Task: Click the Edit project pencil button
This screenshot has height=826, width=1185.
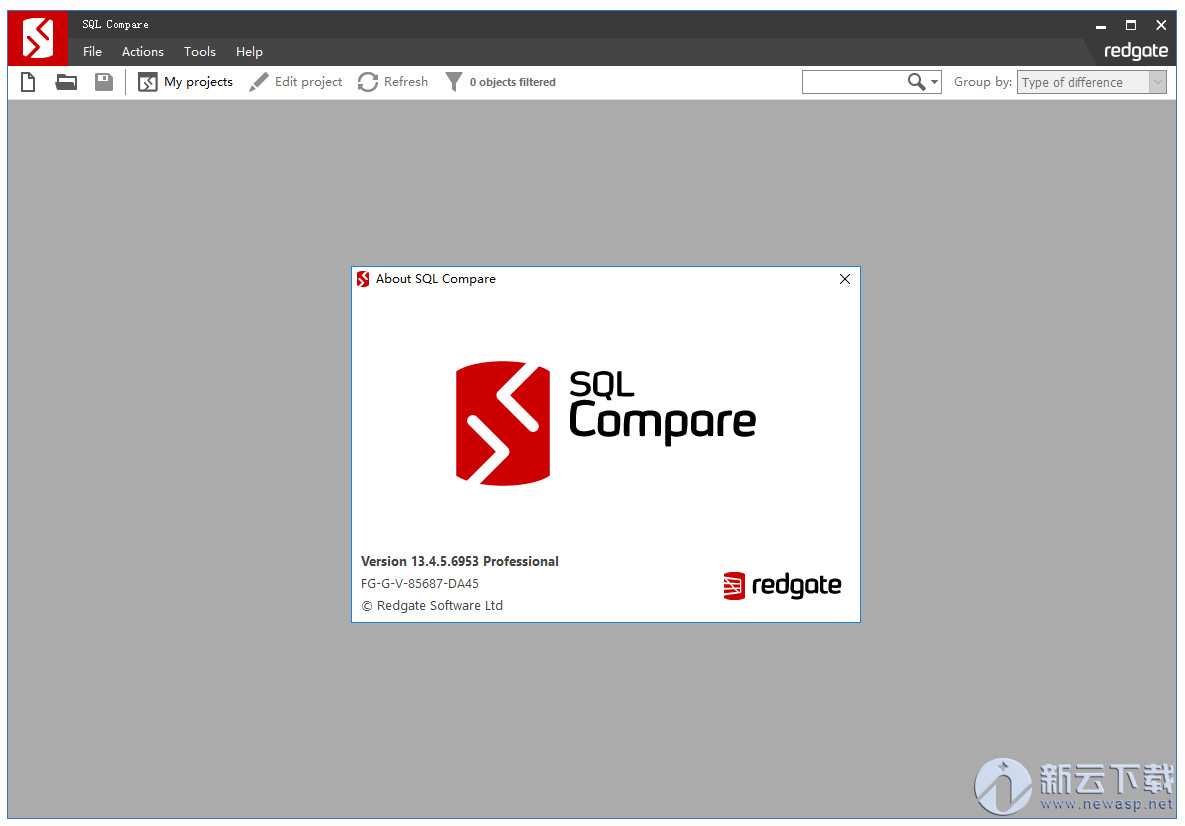Action: (x=296, y=82)
